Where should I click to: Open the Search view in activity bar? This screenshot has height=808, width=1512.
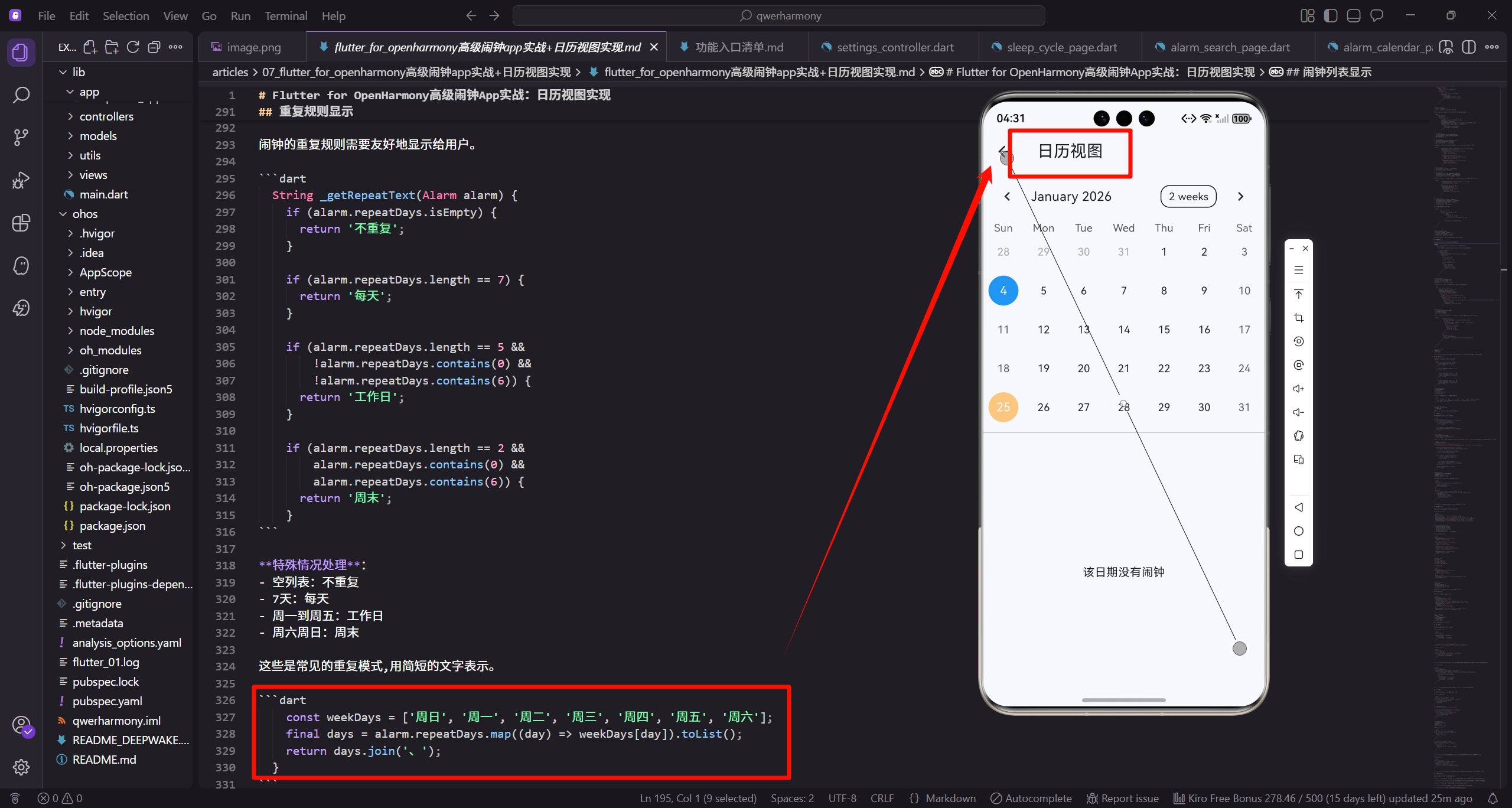21,95
